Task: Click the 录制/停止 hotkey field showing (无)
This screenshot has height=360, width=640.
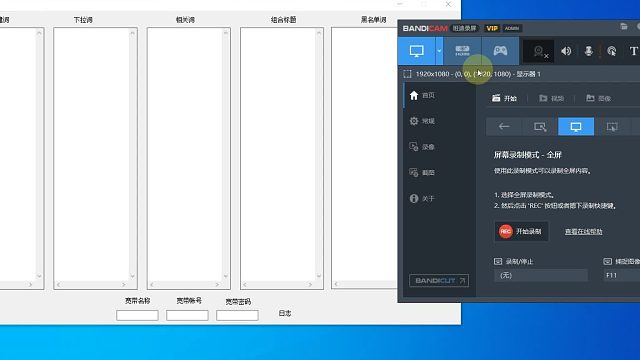Action: [541, 276]
